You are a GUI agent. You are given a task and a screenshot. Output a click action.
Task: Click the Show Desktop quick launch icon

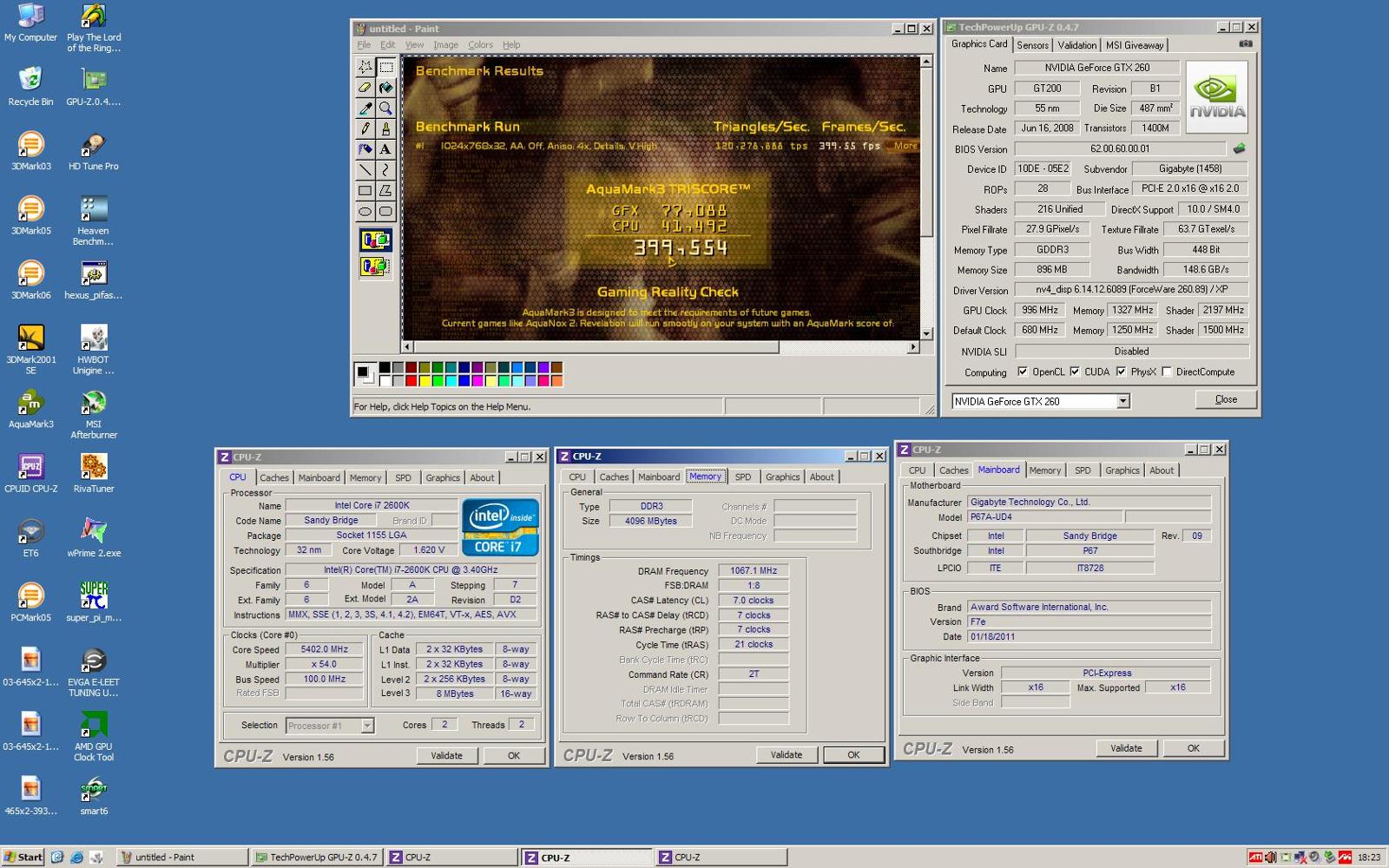point(57,857)
